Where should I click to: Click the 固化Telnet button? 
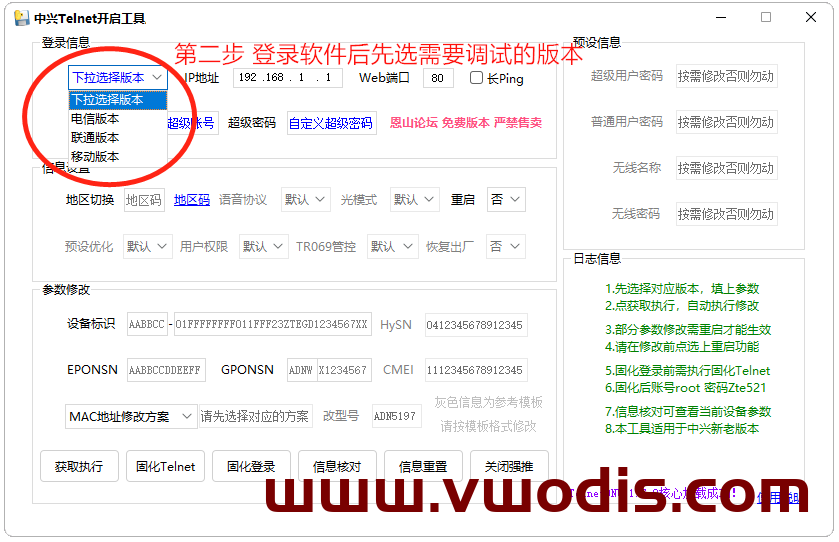pyautogui.click(x=165, y=467)
